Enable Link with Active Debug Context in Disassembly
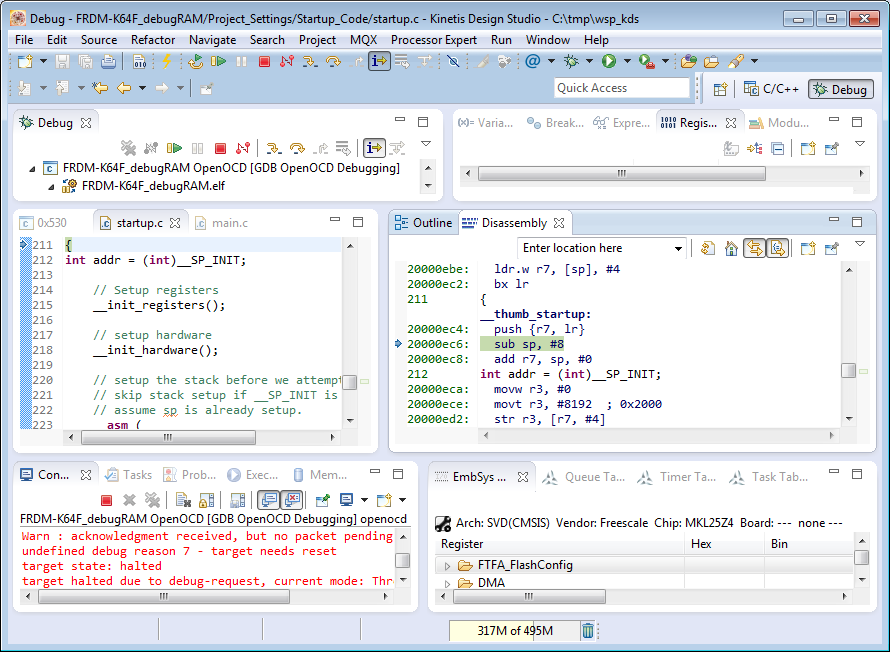The width and height of the screenshot is (890, 652). tap(755, 247)
